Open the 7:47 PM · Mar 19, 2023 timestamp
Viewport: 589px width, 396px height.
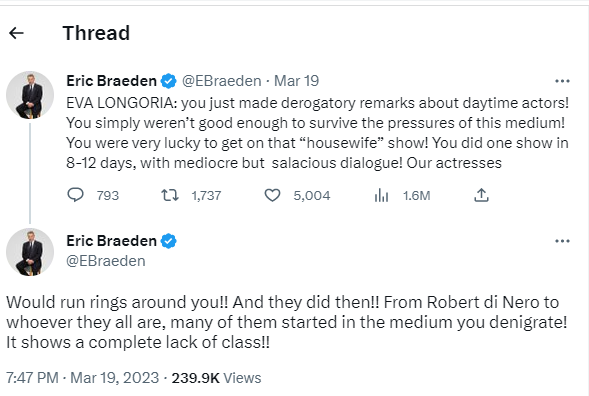coord(83,378)
